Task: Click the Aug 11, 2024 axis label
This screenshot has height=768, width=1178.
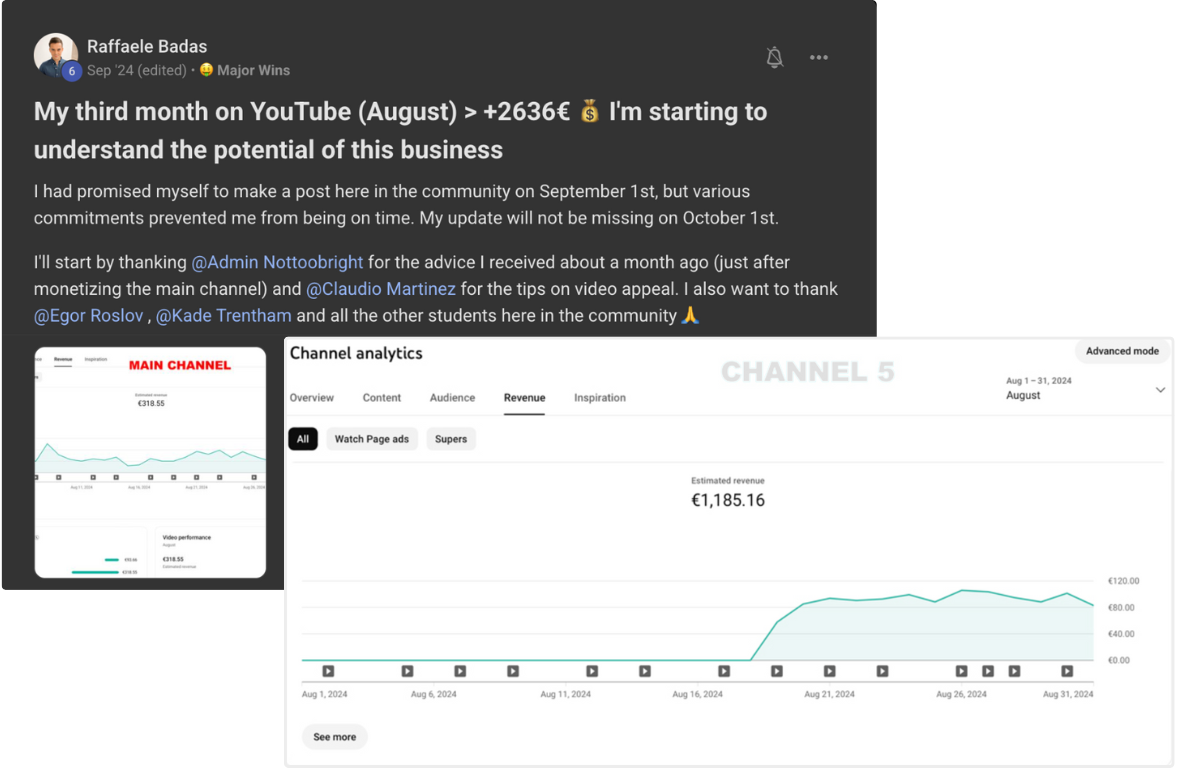Action: (566, 694)
